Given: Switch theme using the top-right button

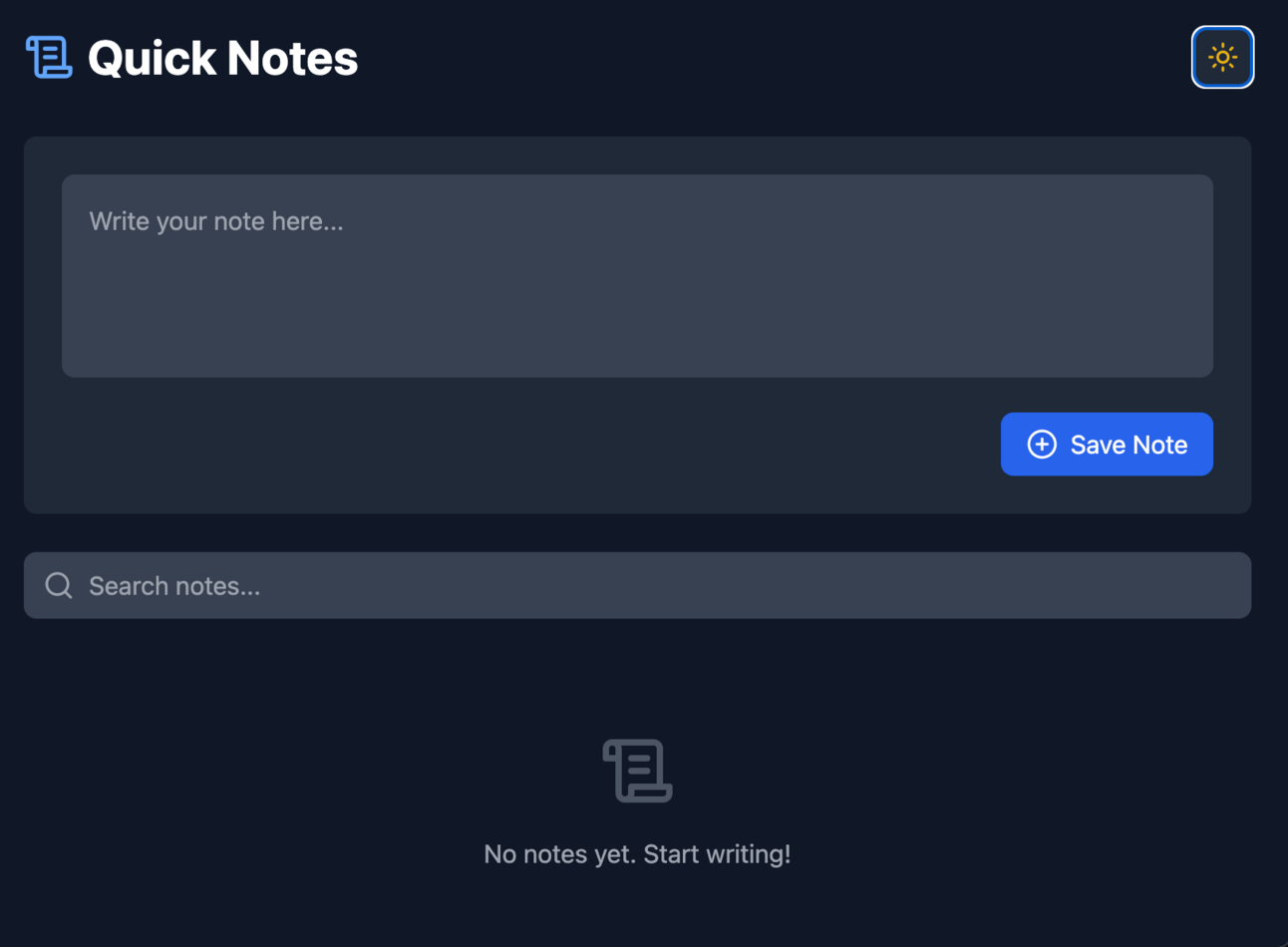Looking at the screenshot, I should [x=1222, y=57].
